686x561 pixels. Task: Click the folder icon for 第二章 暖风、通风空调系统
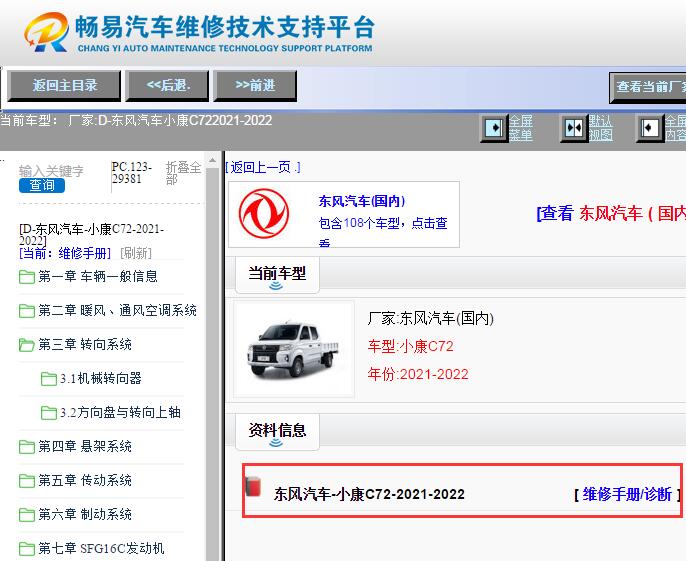tap(27, 311)
